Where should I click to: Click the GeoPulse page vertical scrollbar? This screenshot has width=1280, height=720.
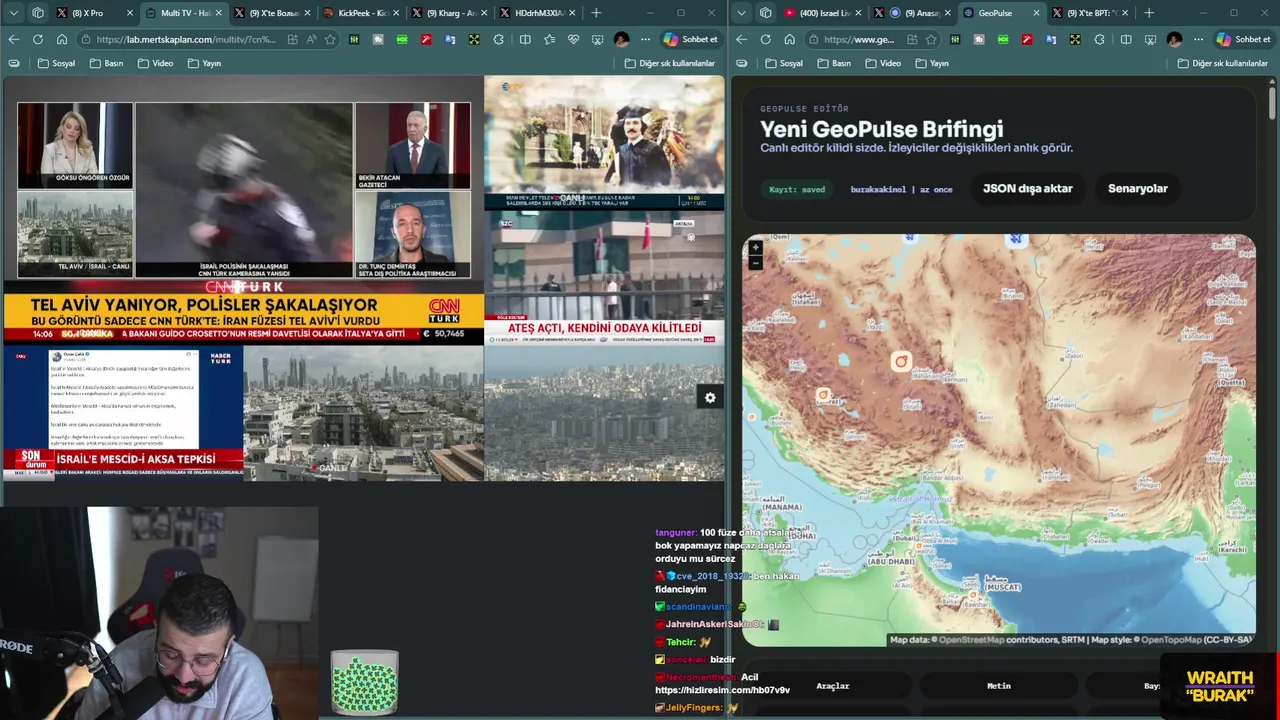1272,103
